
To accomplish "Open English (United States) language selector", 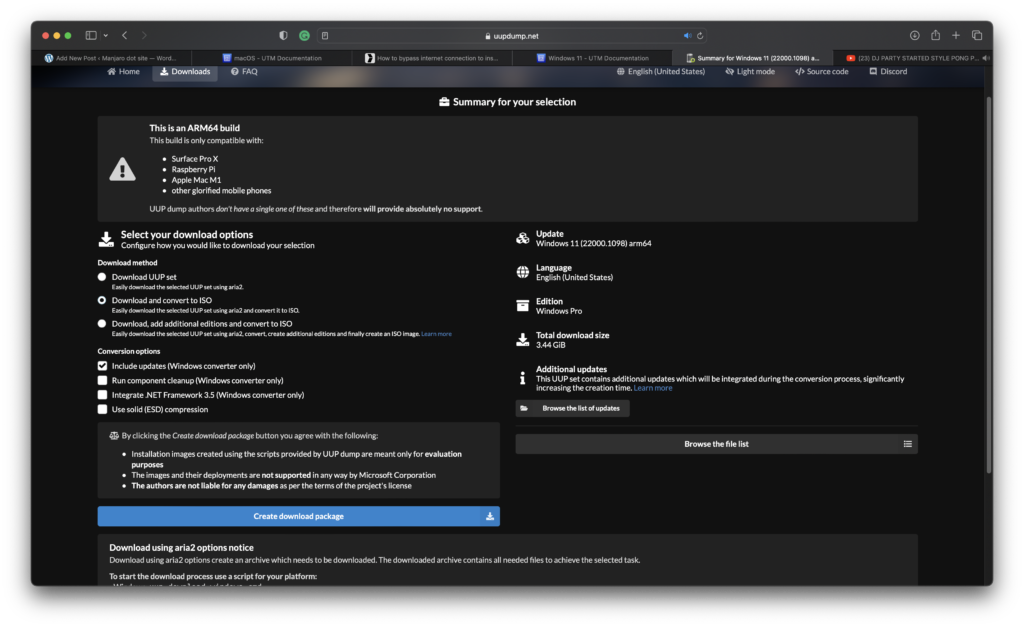I will click(x=661, y=71).
